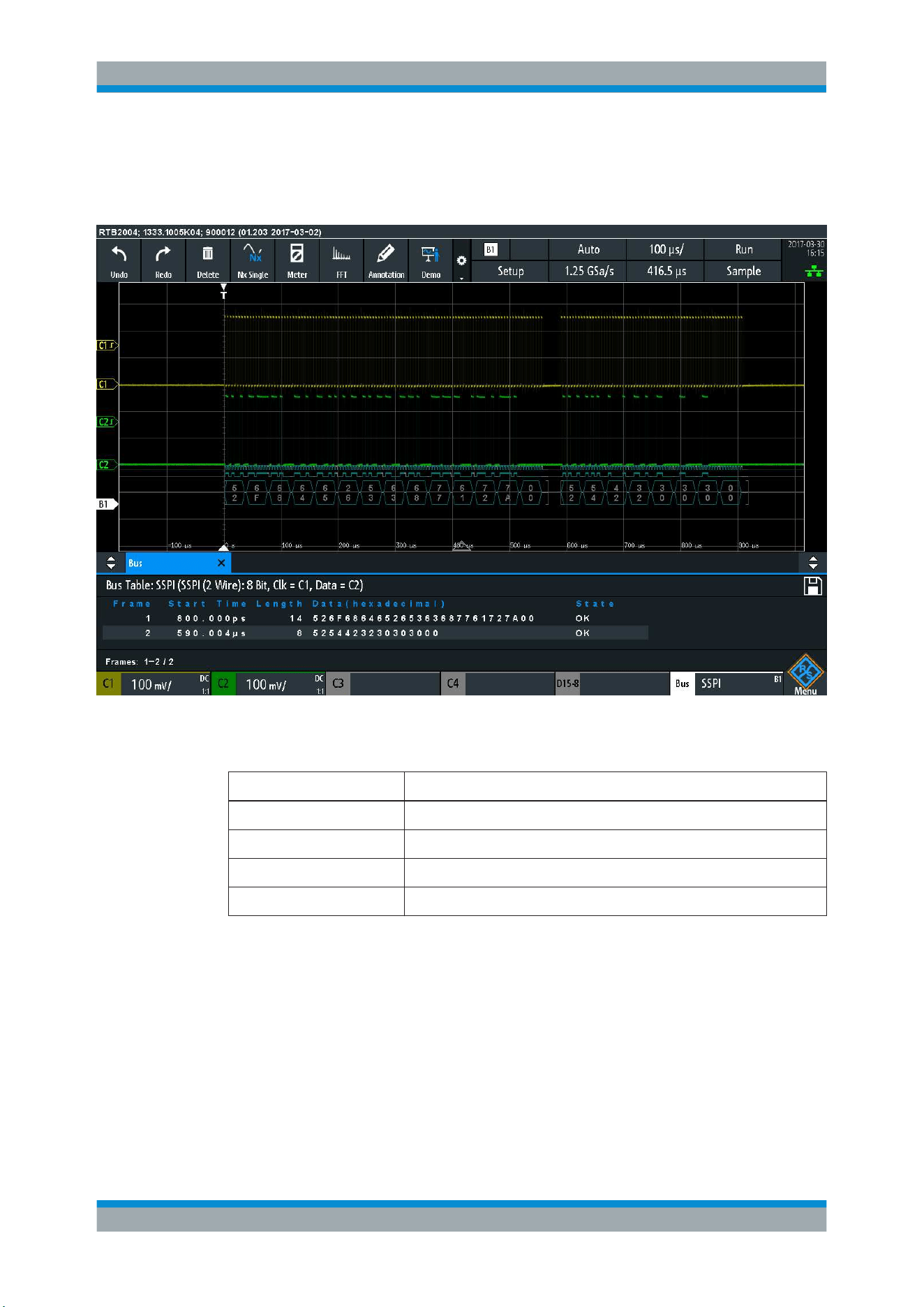Expand bus table with left arrows
Image resolution: width=924 pixels, height=1307 pixels.
click(111, 563)
